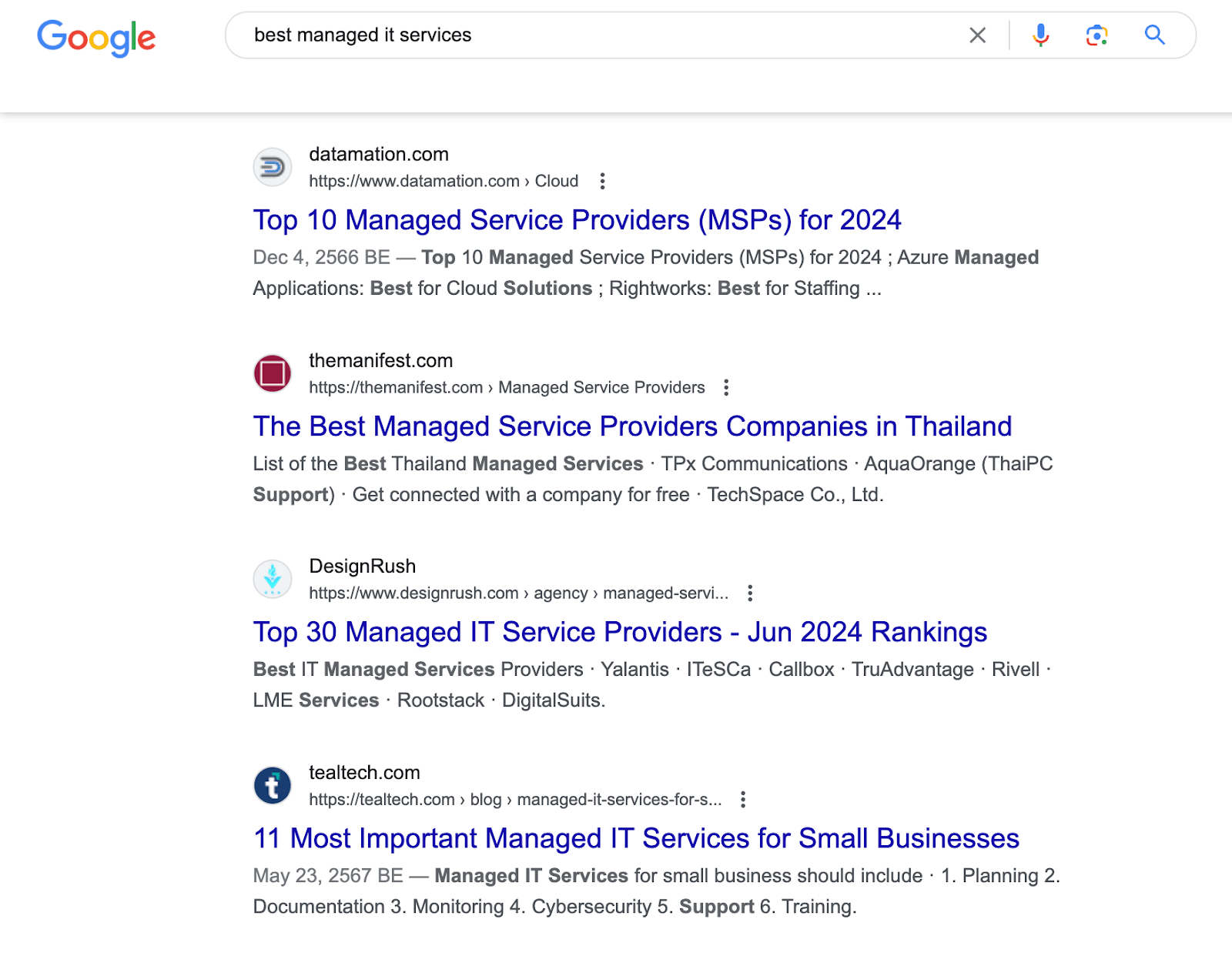This screenshot has height=956, width=1232.
Task: Click the tealtech.com site name
Action: click(364, 772)
